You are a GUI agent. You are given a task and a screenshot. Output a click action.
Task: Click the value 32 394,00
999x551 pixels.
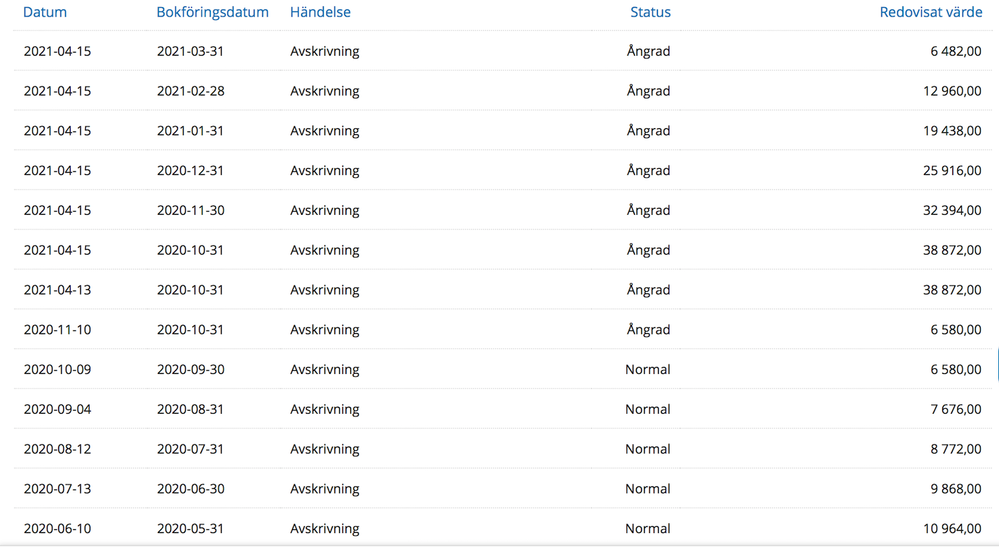952,211
